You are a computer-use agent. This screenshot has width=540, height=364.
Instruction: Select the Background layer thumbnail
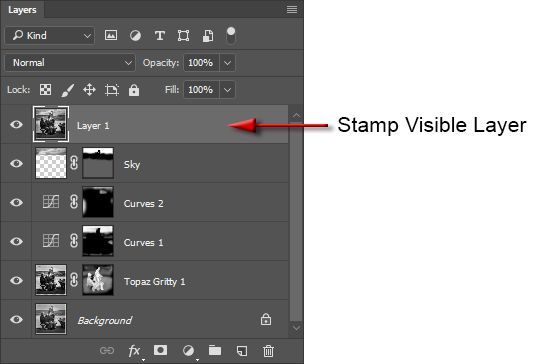[x=51, y=319]
